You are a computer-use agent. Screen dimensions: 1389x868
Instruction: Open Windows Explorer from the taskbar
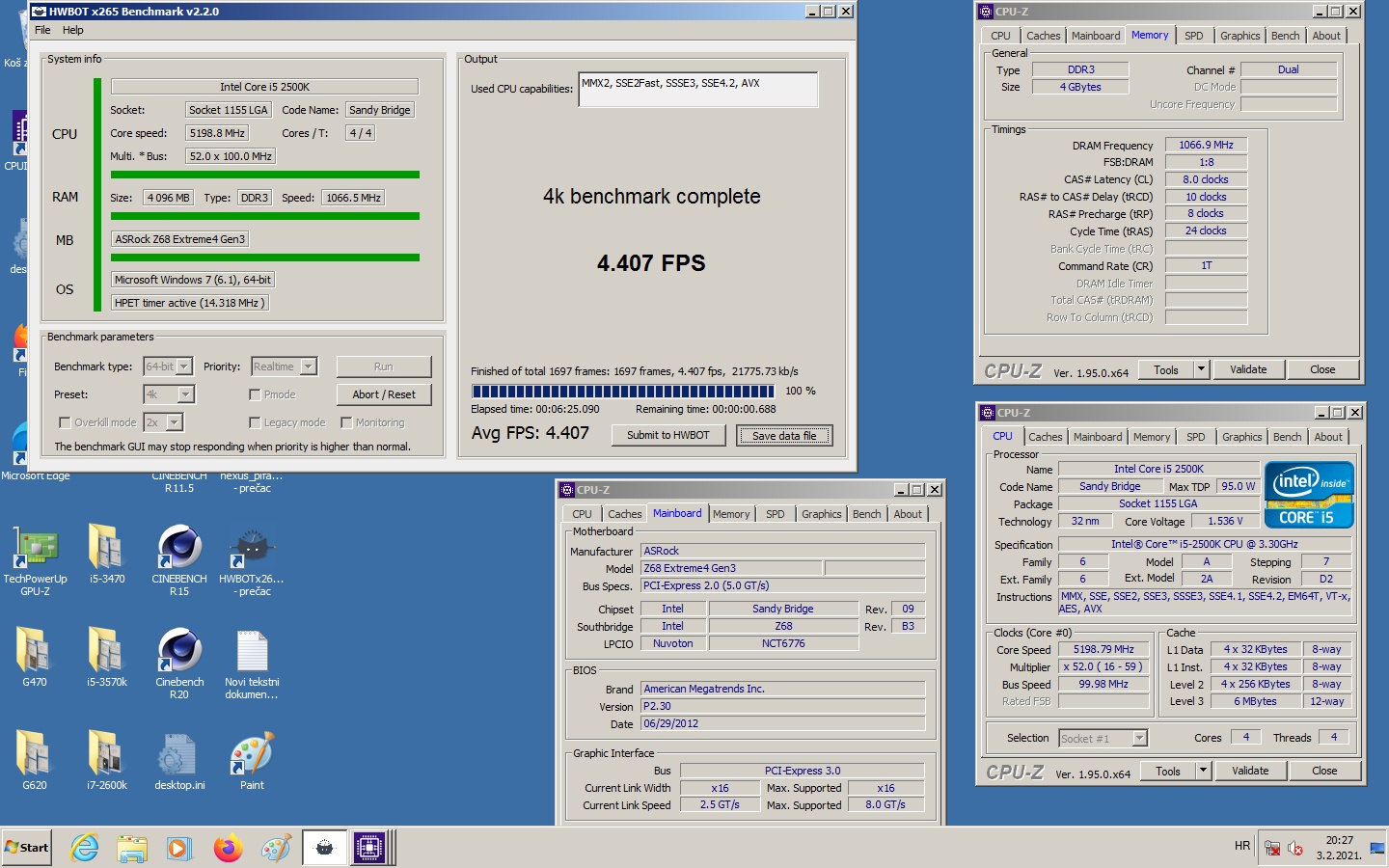coord(132,849)
